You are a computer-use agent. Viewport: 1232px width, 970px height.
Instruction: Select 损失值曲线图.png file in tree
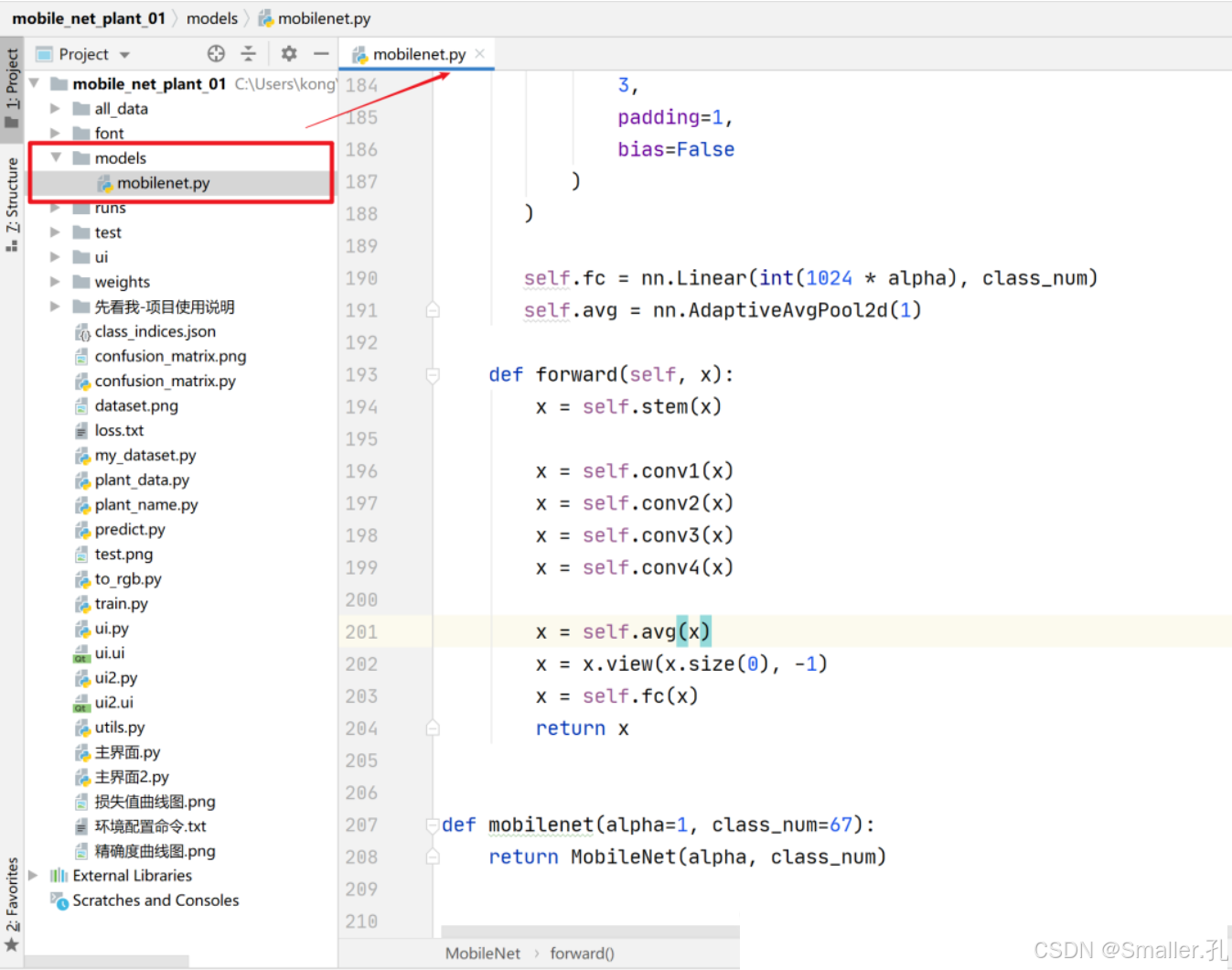pyautogui.click(x=155, y=802)
